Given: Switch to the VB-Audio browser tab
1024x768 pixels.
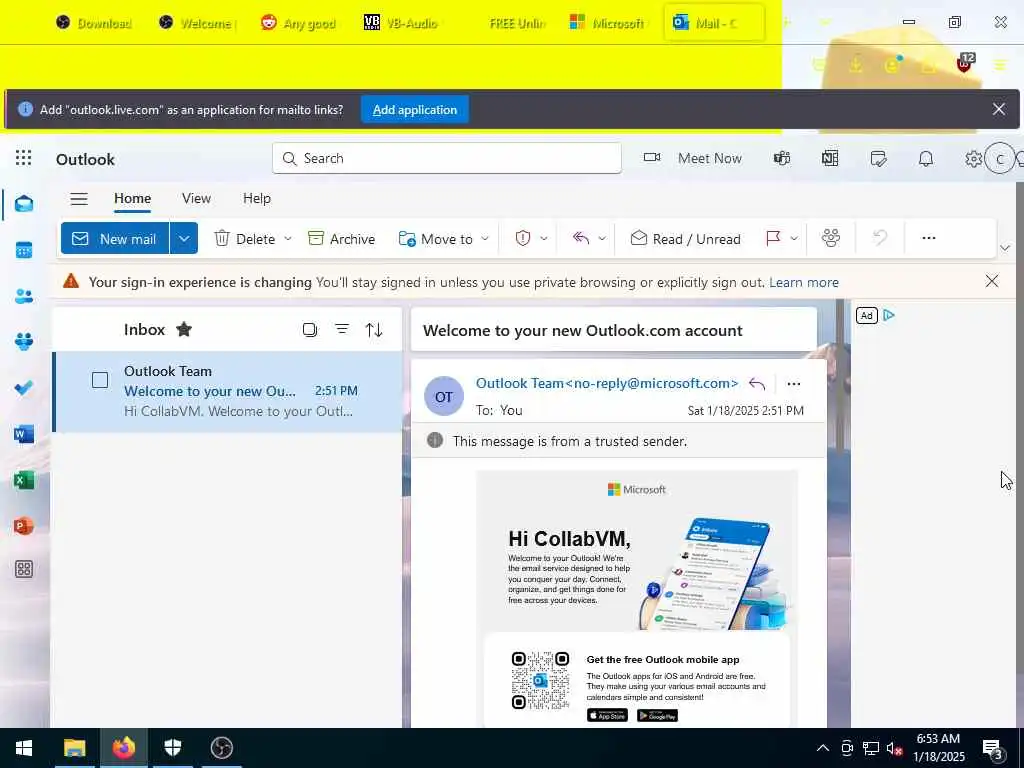Looking at the screenshot, I should point(401,23).
